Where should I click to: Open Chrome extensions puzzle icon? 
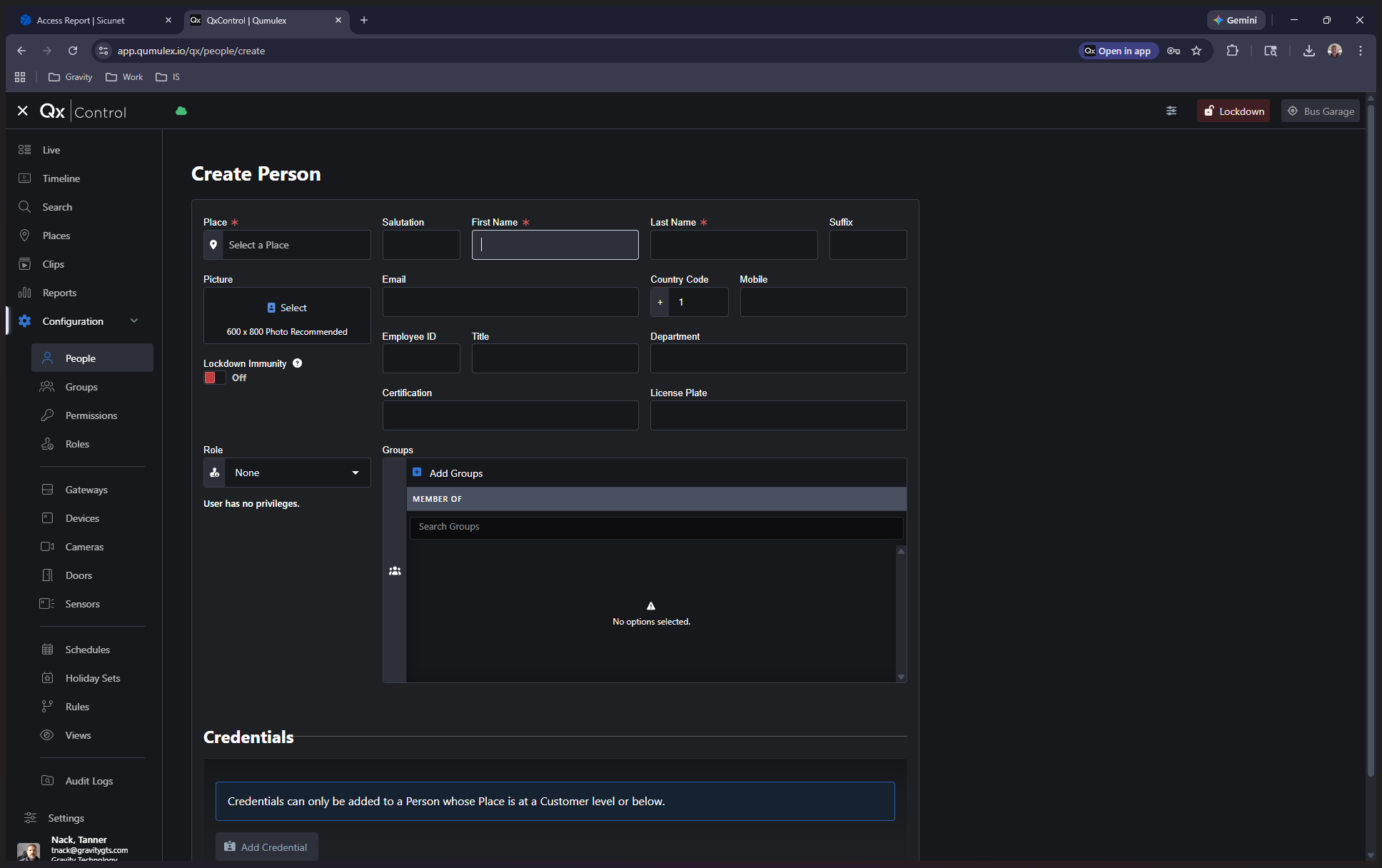pos(1232,51)
